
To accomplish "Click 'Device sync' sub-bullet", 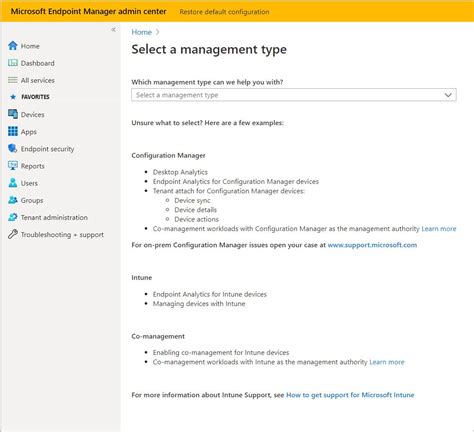I will [192, 201].
